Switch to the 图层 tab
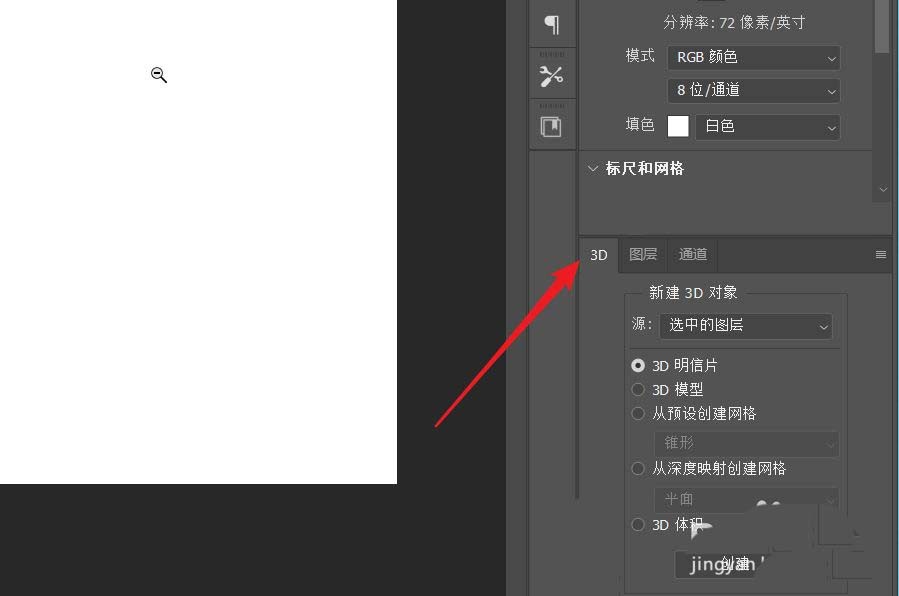The width and height of the screenshot is (899, 596). click(643, 254)
